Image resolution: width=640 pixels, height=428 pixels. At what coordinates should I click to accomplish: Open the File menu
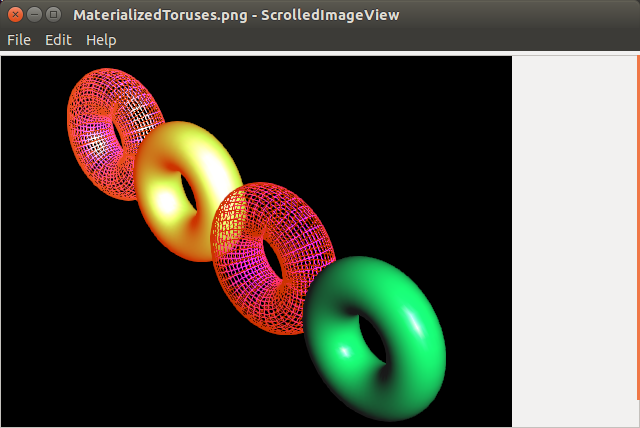click(x=19, y=40)
